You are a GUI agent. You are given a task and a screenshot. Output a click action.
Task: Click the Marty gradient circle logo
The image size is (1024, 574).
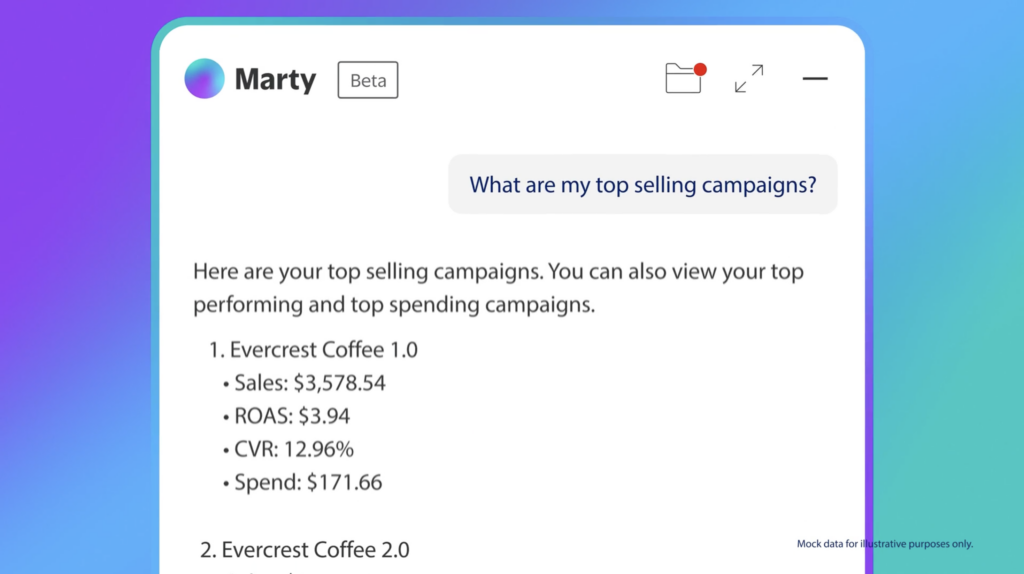pyautogui.click(x=205, y=79)
